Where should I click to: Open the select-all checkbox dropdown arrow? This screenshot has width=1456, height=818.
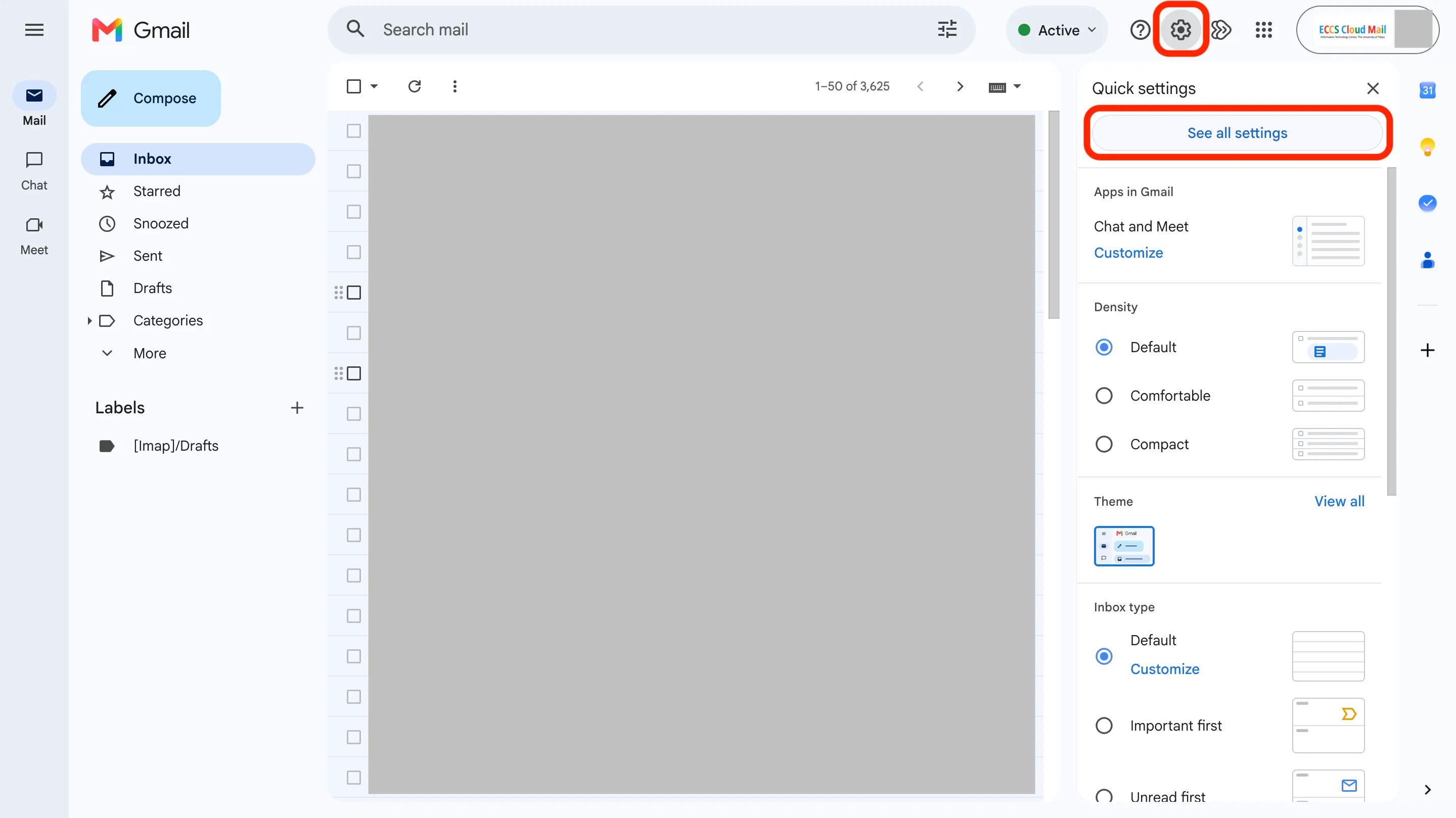[x=374, y=86]
